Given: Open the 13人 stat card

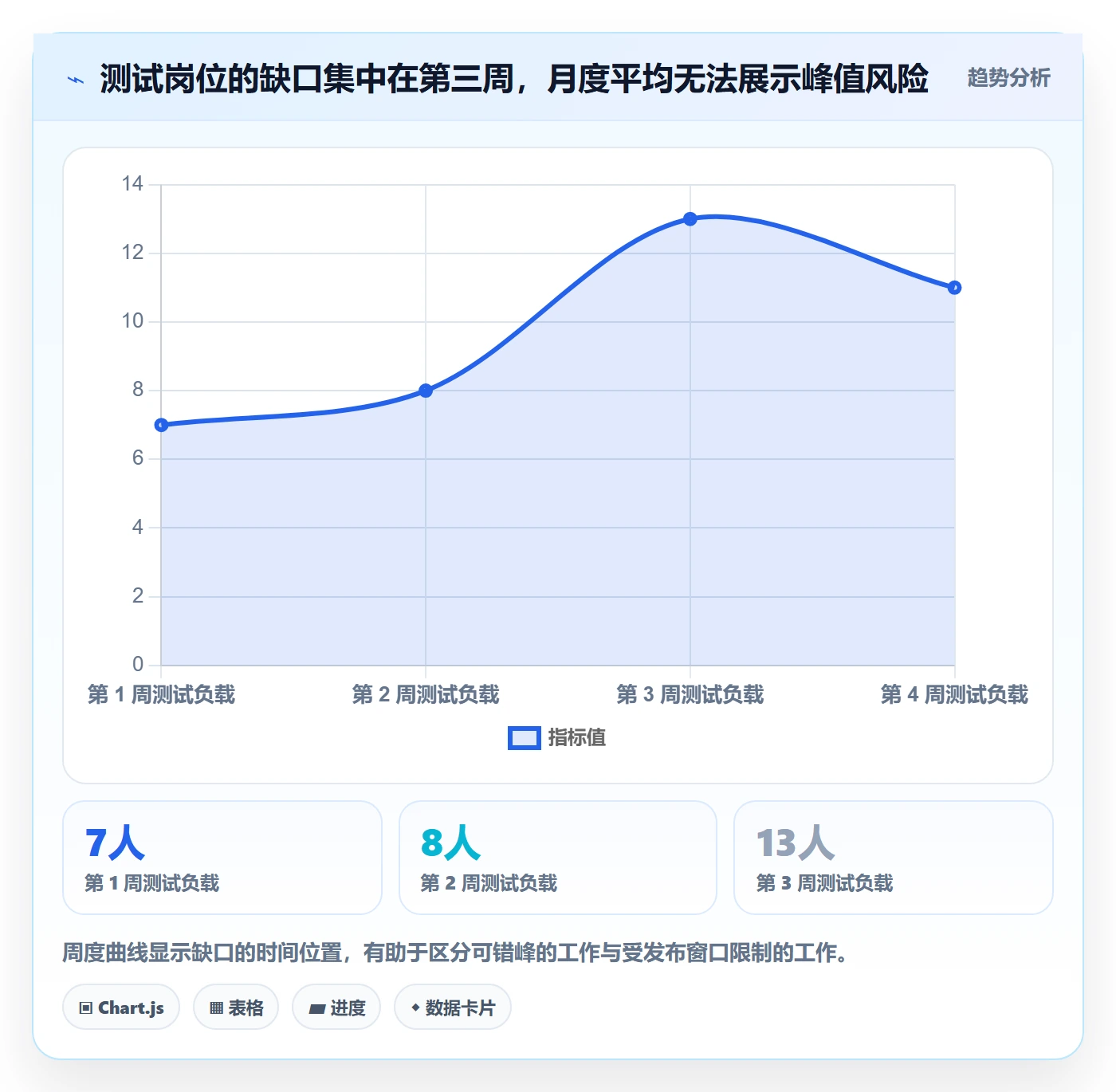Looking at the screenshot, I should [894, 858].
